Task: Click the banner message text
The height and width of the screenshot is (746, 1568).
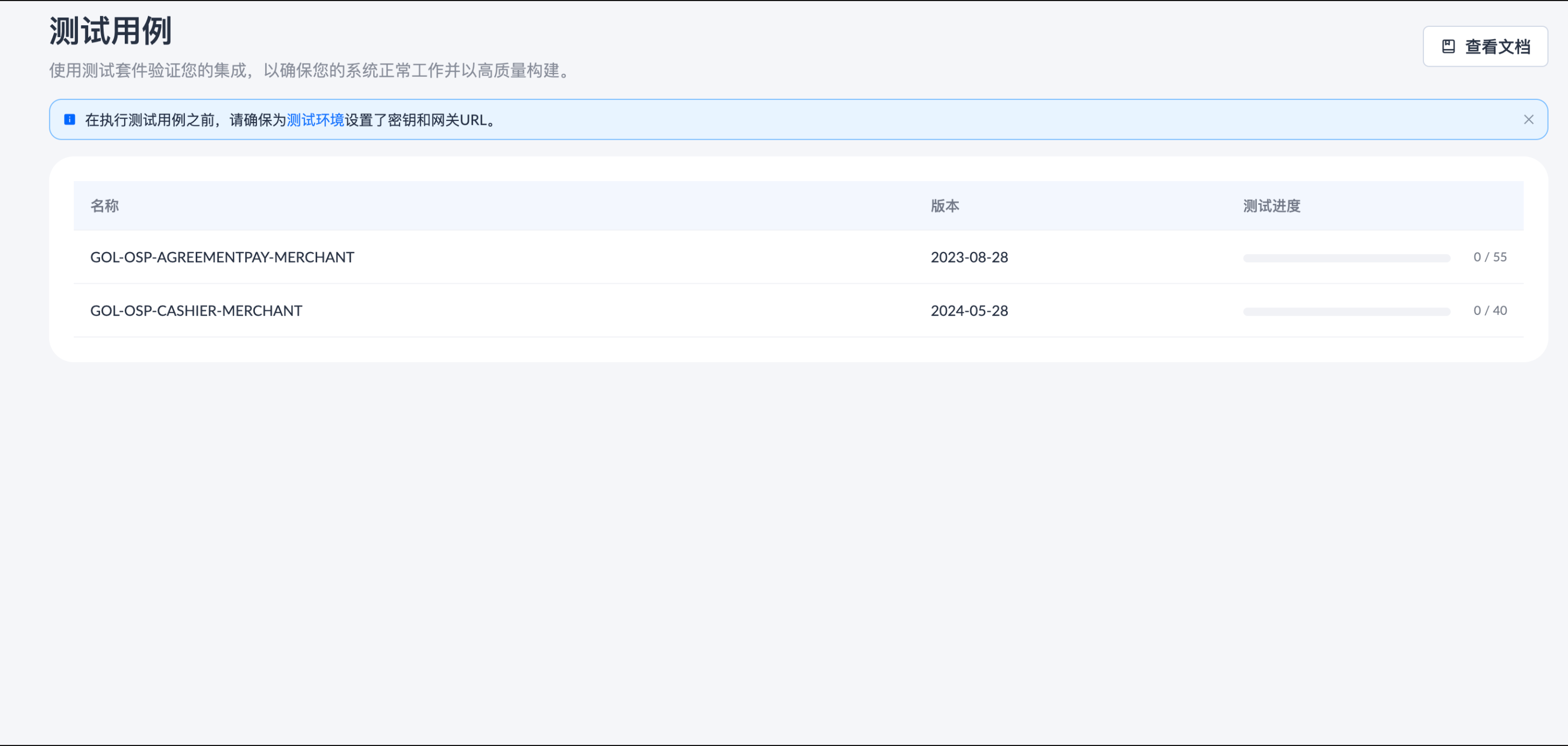Action: pos(292,120)
